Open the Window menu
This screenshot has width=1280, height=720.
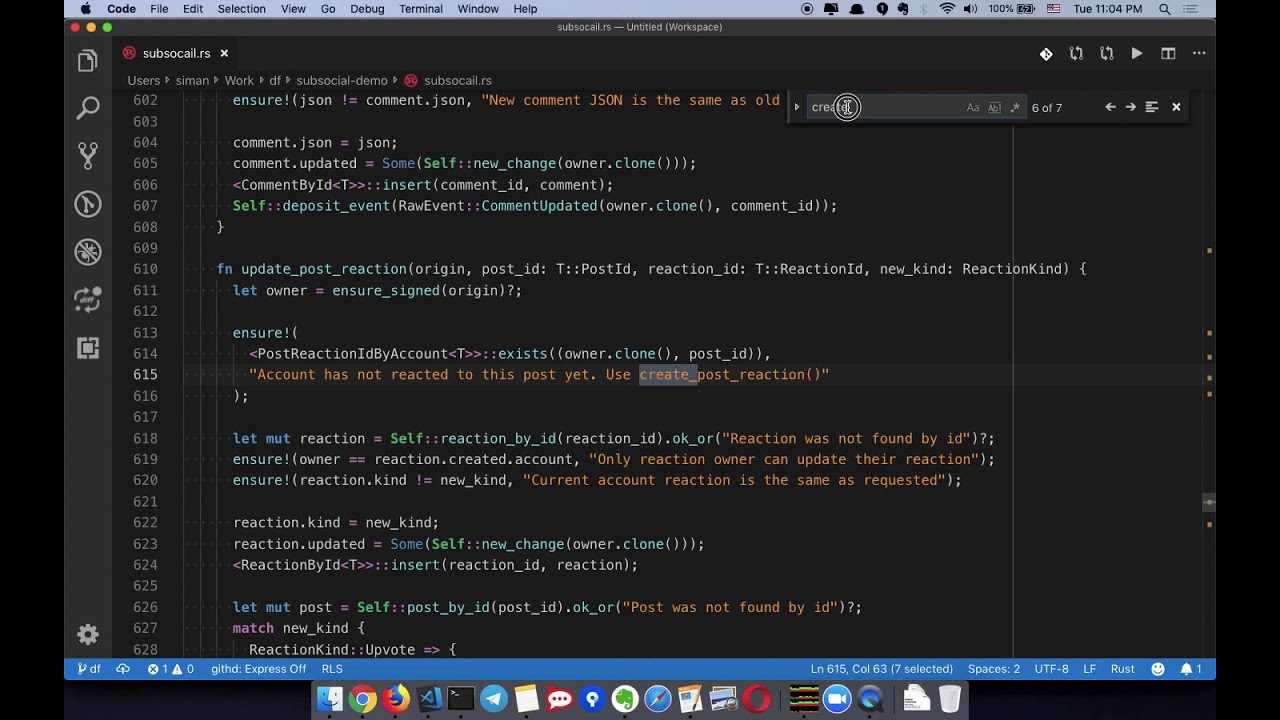478,9
